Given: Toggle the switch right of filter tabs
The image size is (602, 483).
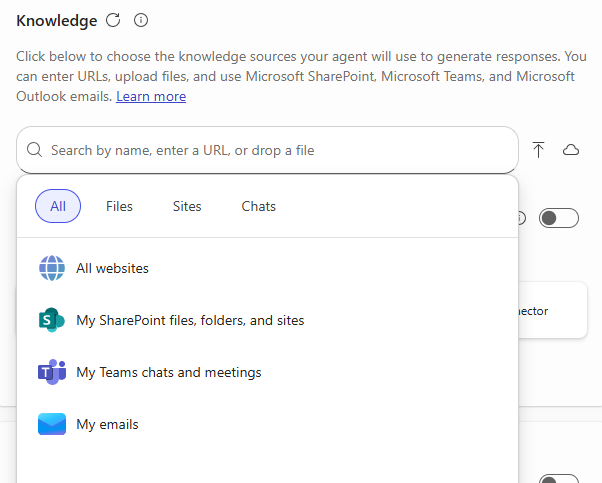Looking at the screenshot, I should 558,218.
